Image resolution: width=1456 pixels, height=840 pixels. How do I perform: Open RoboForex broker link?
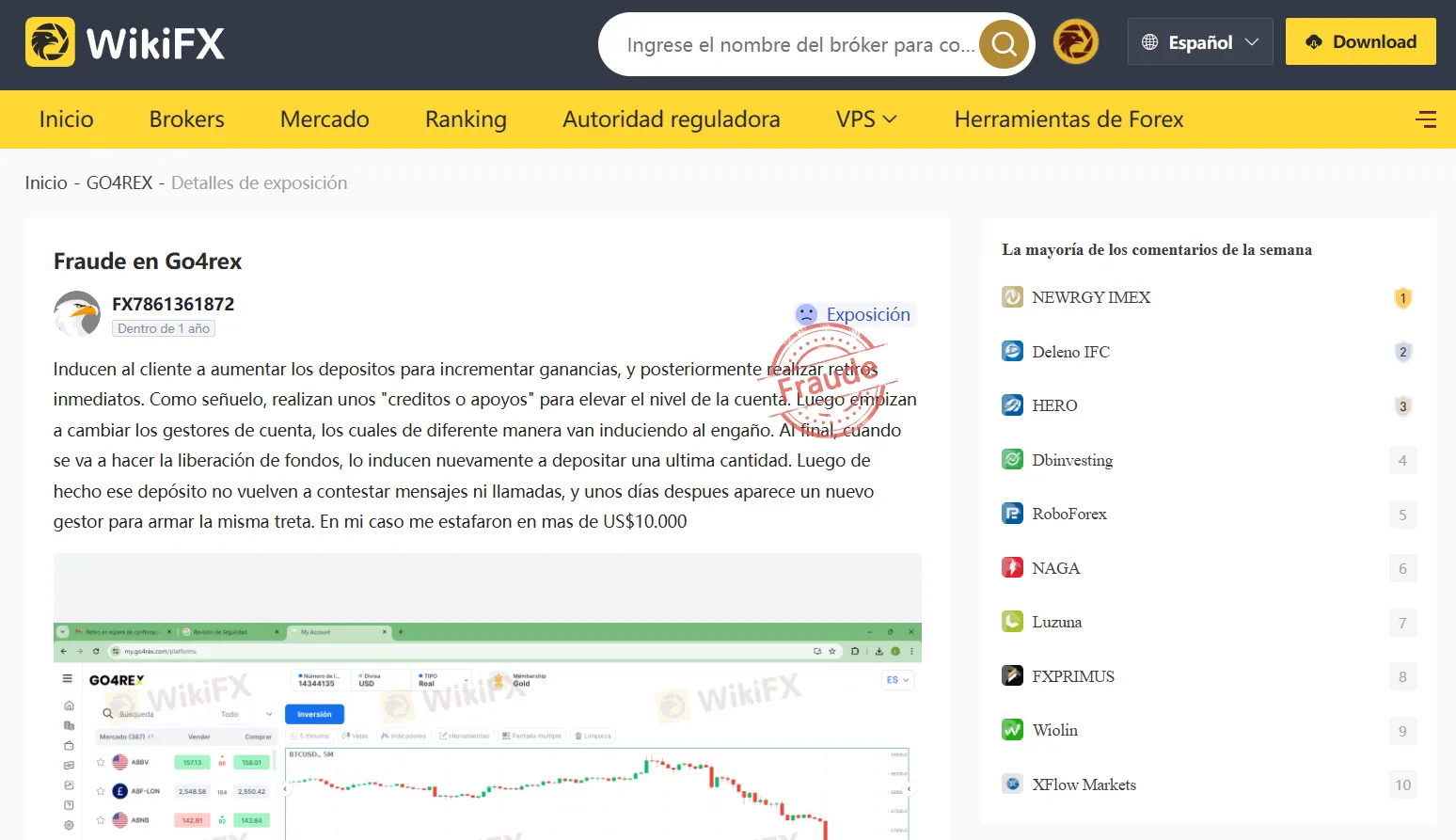pos(1069,514)
